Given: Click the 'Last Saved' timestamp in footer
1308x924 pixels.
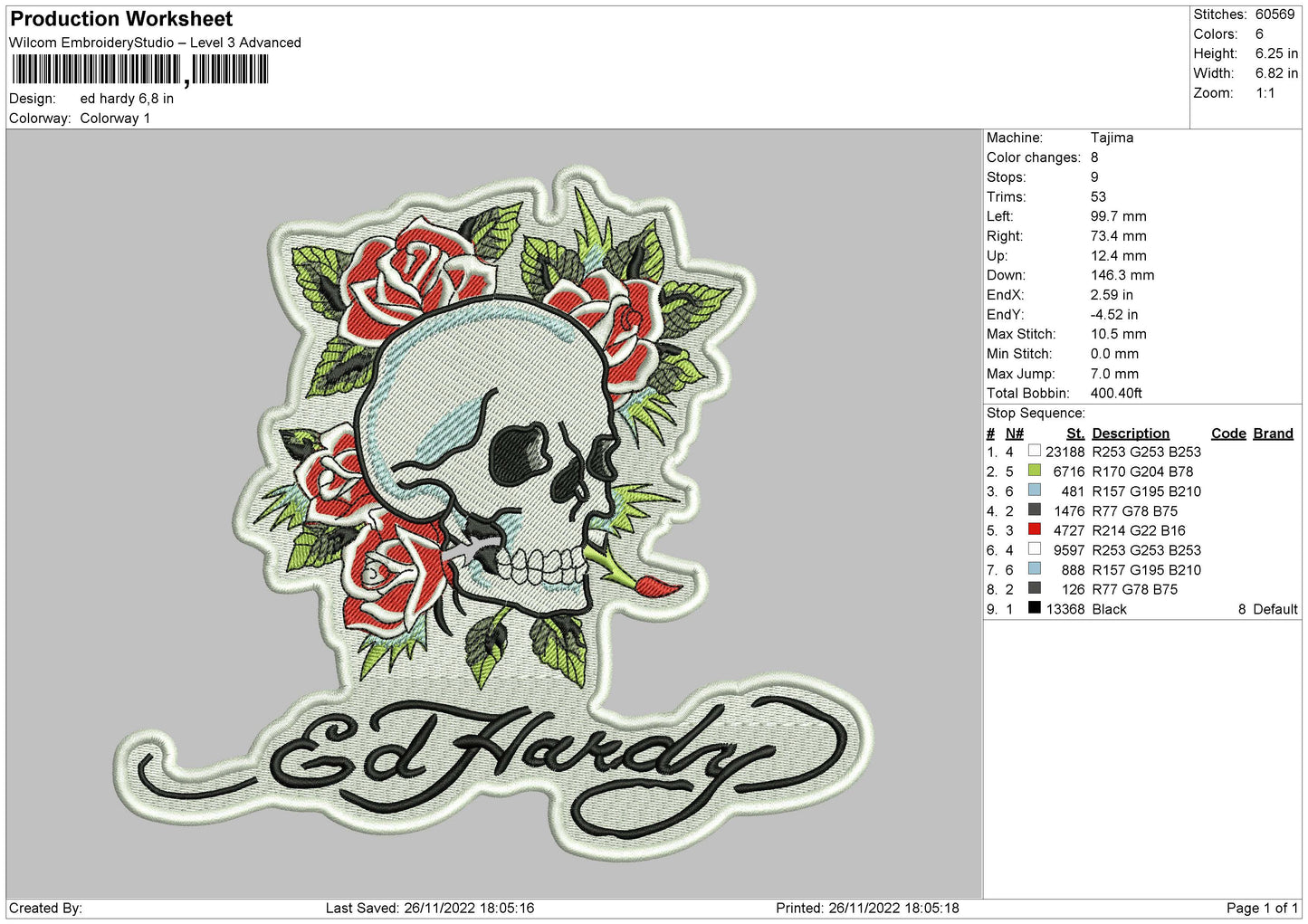Looking at the screenshot, I should [430, 908].
